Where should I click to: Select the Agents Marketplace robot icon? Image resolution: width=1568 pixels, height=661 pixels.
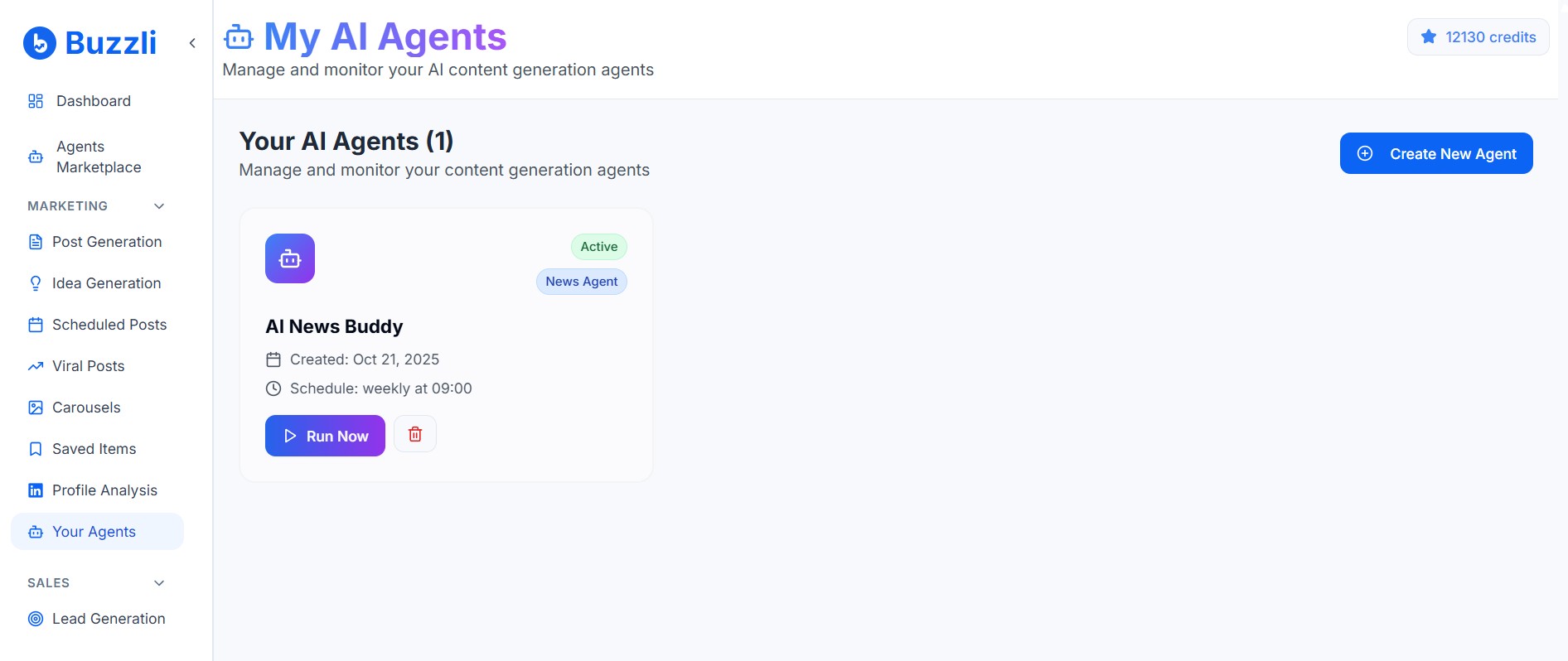click(35, 156)
